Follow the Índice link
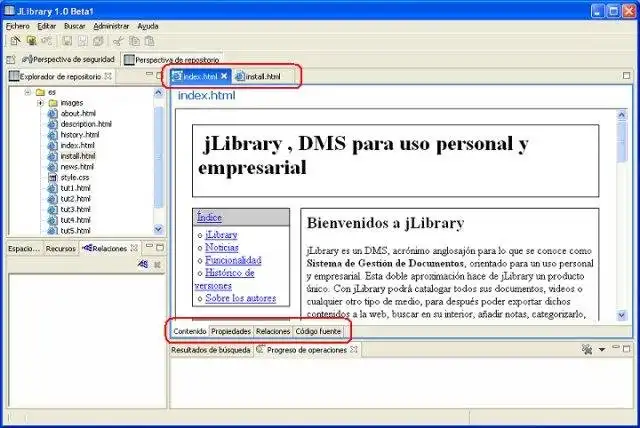The image size is (640, 428). click(x=209, y=217)
